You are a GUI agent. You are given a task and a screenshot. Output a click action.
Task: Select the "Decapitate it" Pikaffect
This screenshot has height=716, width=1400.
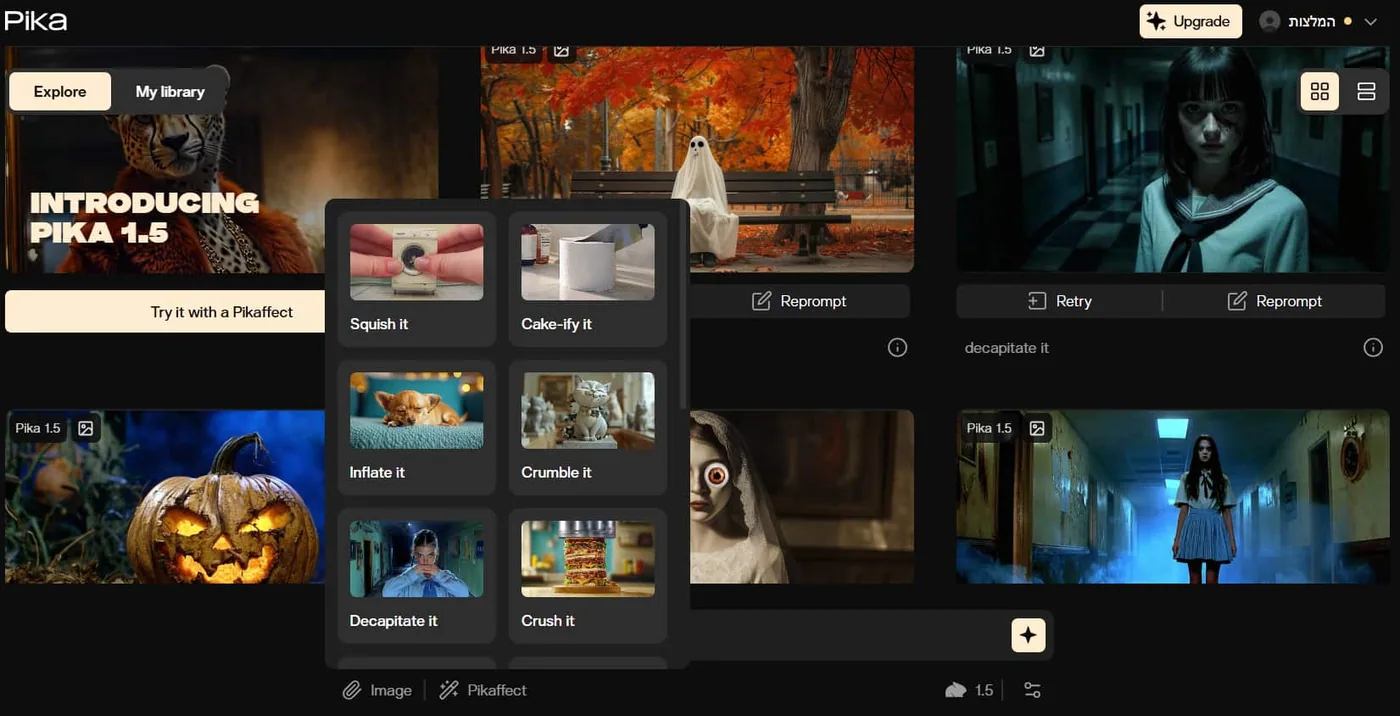pos(416,575)
